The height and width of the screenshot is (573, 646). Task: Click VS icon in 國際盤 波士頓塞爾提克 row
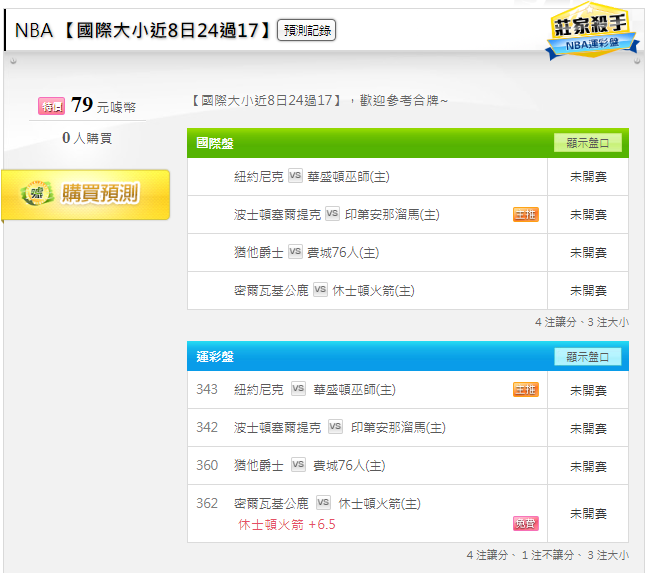tap(332, 214)
